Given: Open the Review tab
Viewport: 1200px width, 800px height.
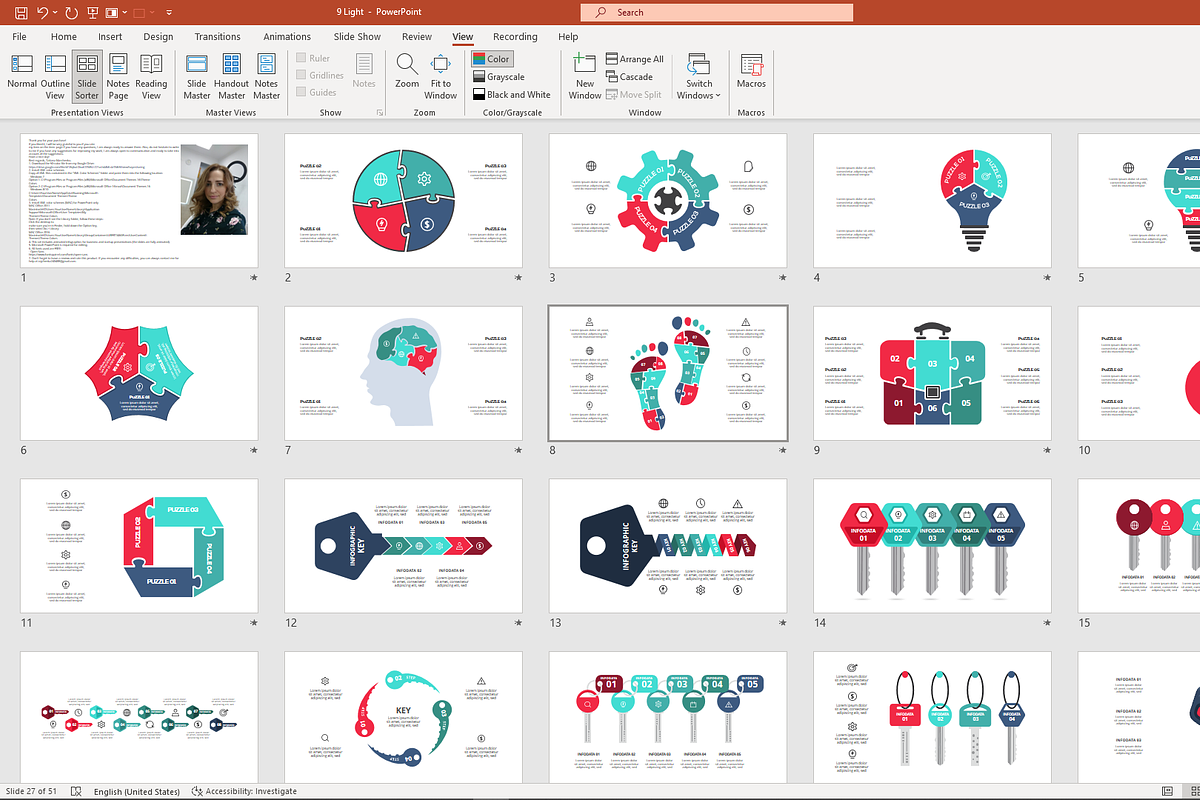Looking at the screenshot, I should [417, 37].
